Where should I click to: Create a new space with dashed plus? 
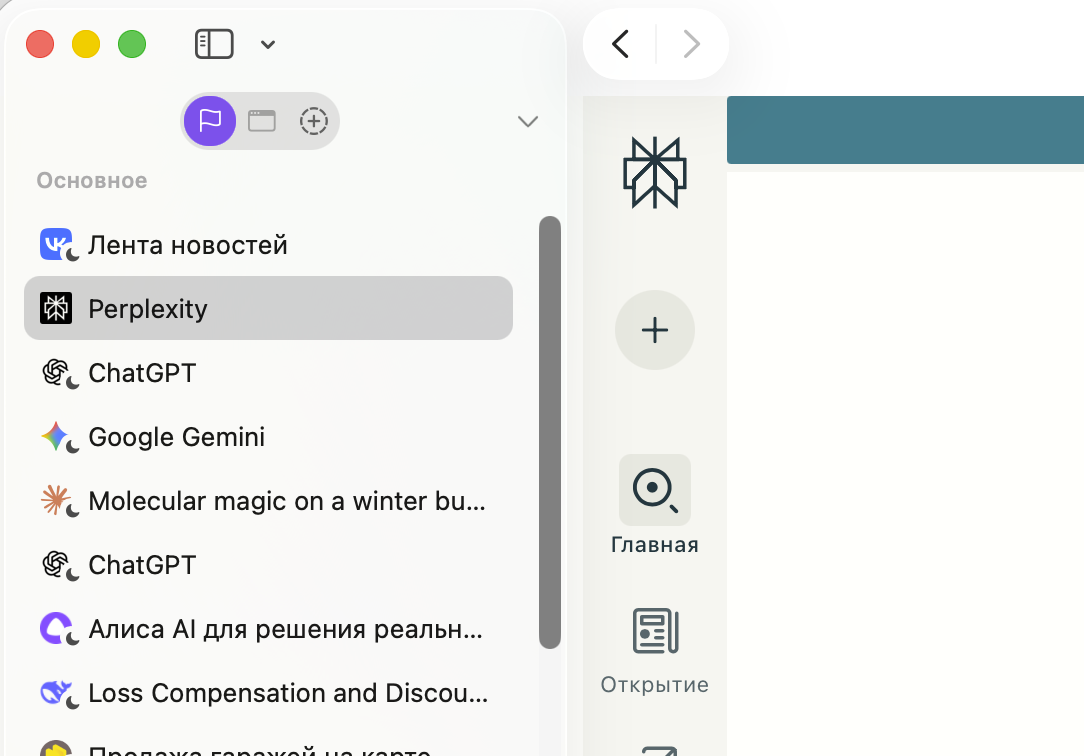(x=314, y=121)
